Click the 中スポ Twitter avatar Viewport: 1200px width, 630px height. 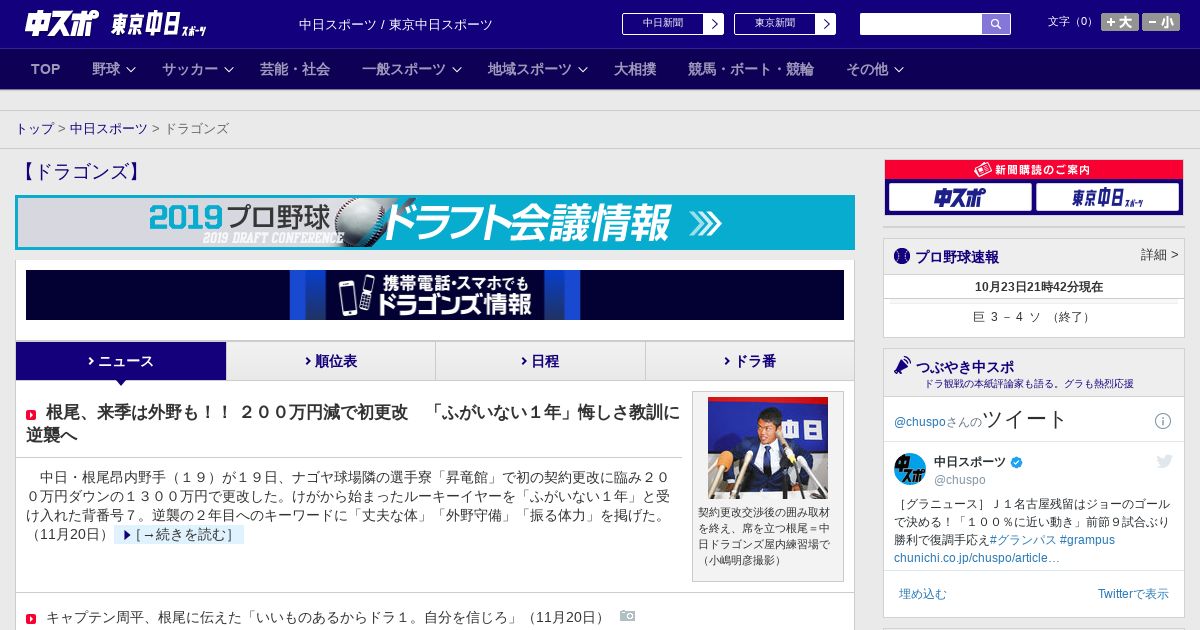pyautogui.click(x=910, y=469)
